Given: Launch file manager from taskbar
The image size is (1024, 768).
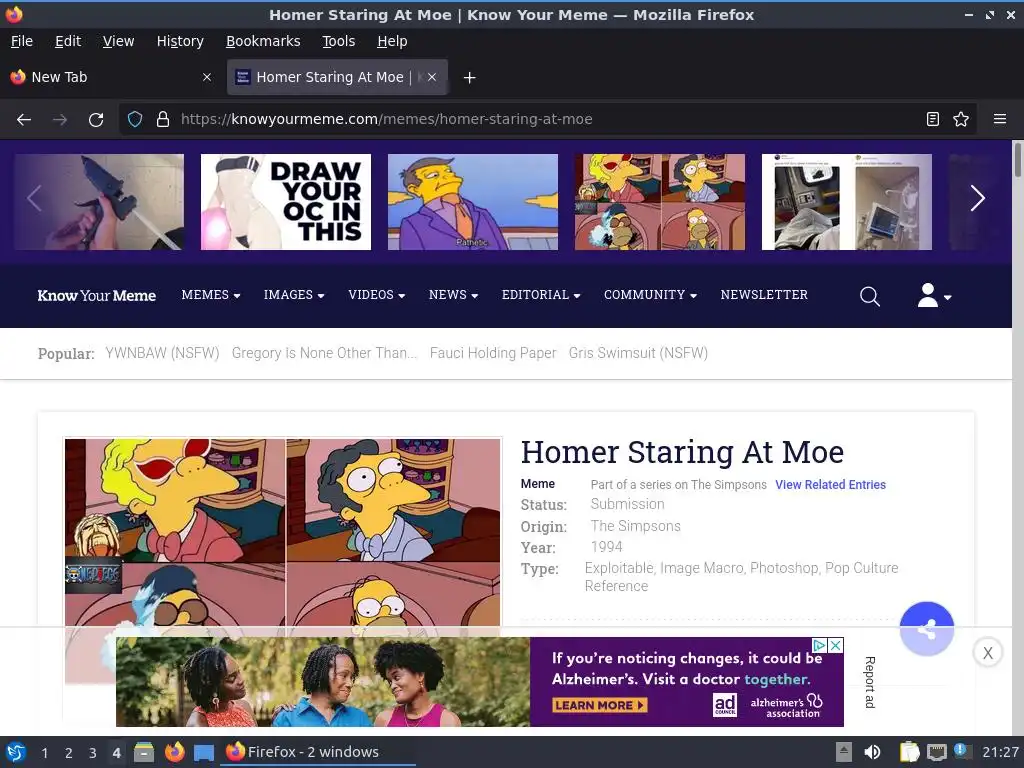Looking at the screenshot, I should (144, 752).
